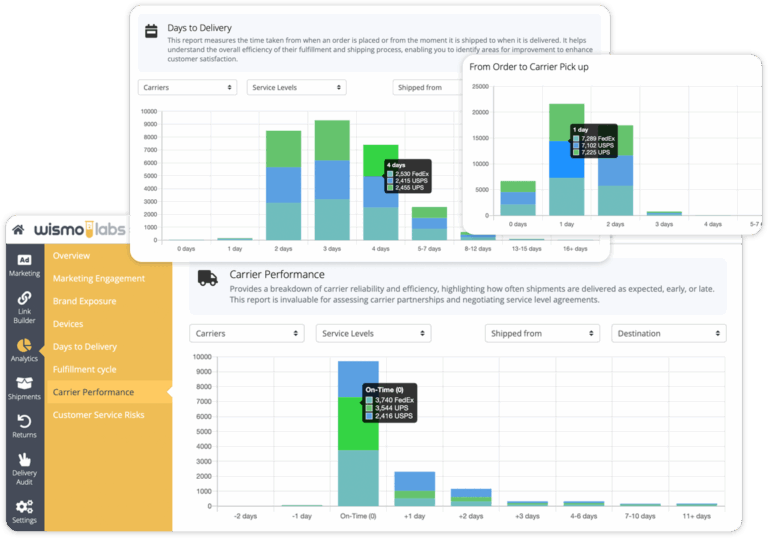Click the 'From Order to Carrier Pick up' title
768x538 pixels.
529,67
